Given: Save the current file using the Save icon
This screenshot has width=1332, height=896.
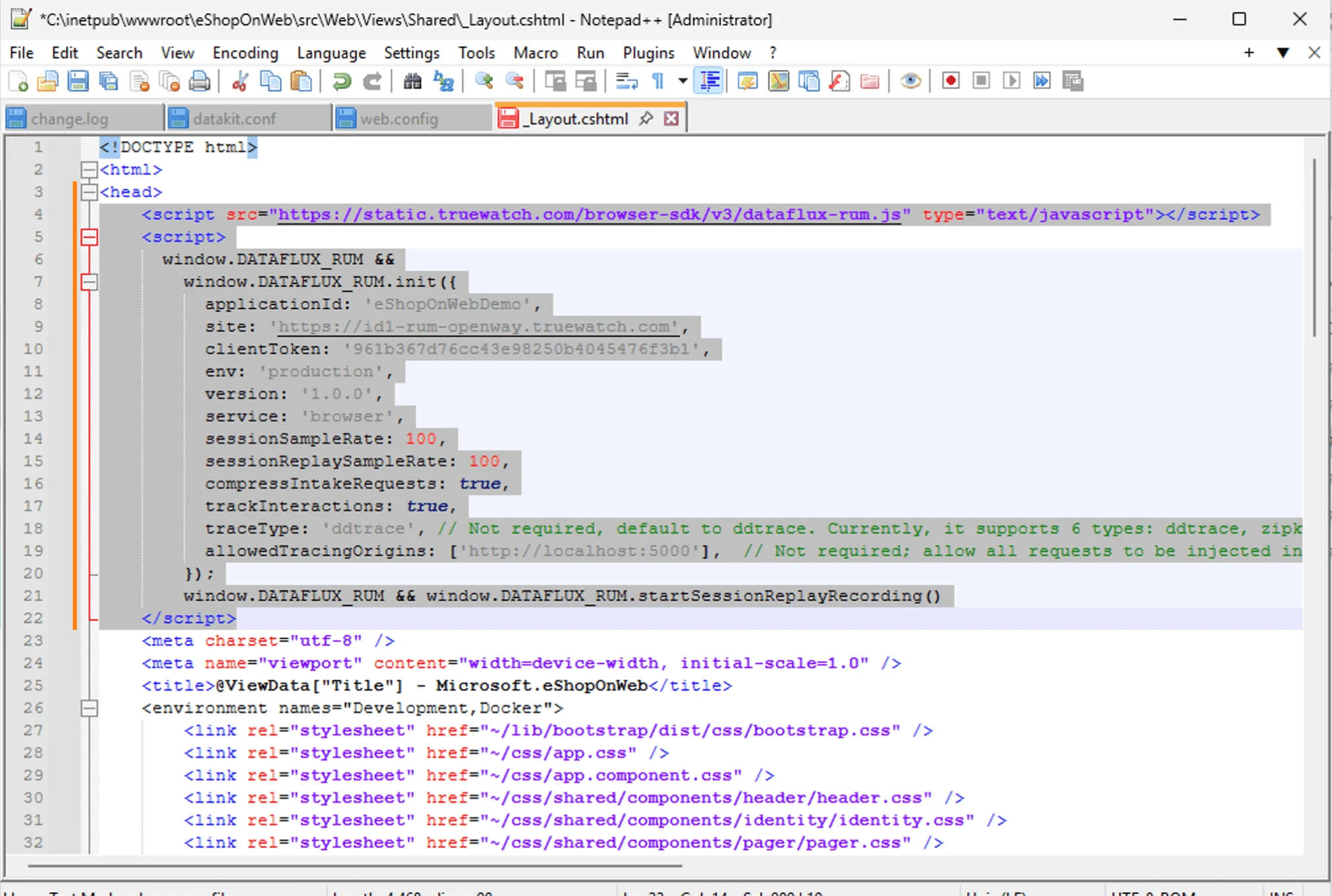Looking at the screenshot, I should pyautogui.click(x=78, y=82).
